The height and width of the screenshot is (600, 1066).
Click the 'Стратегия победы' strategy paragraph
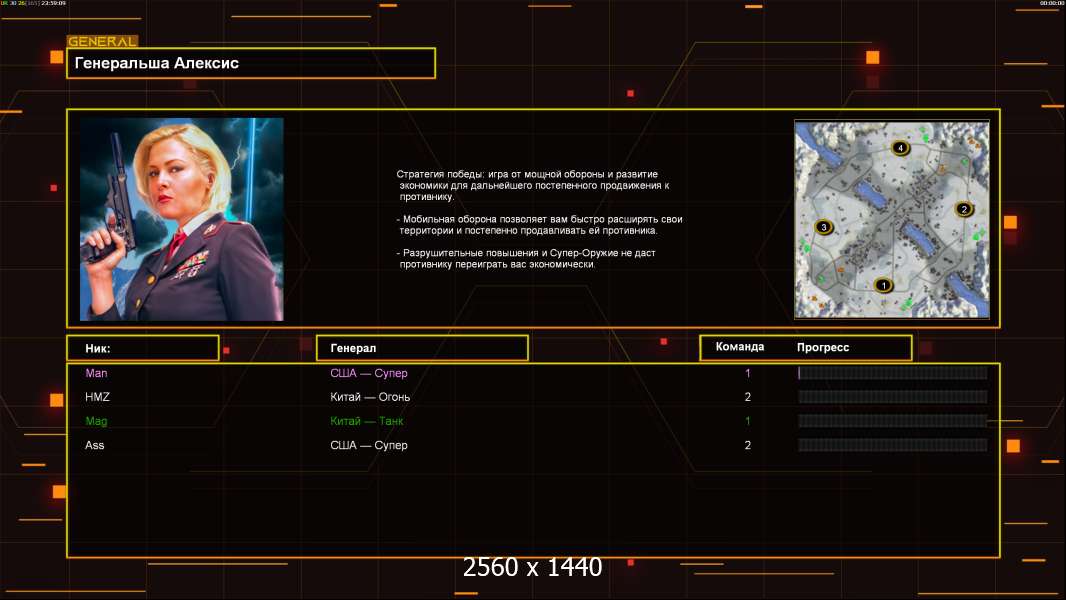click(x=533, y=186)
